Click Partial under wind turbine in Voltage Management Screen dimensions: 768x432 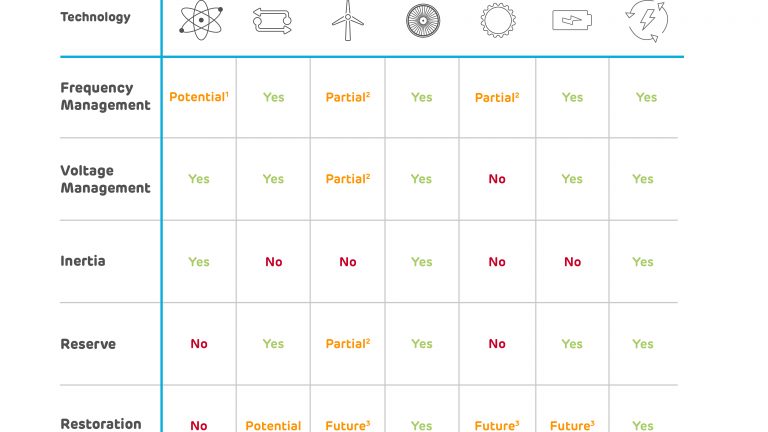pyautogui.click(x=347, y=179)
